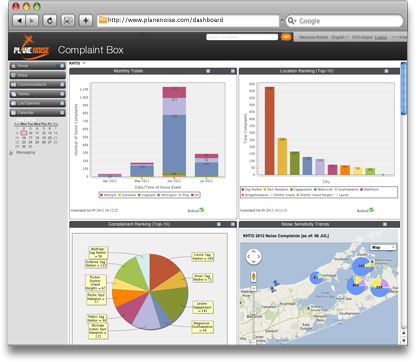416x362 pixels.
Task: Click the Levine Sagaponack pie label
Action: [x=203, y=307]
